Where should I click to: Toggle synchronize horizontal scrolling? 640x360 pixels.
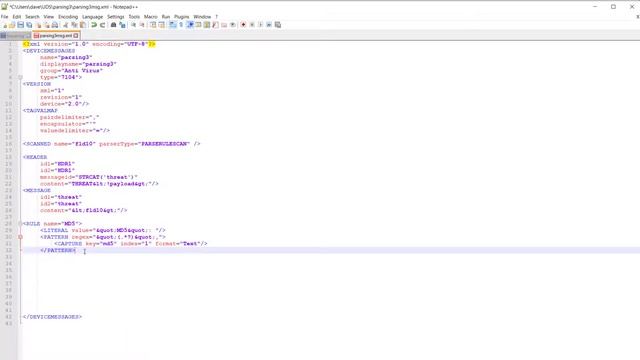pyautogui.click(x=162, y=25)
